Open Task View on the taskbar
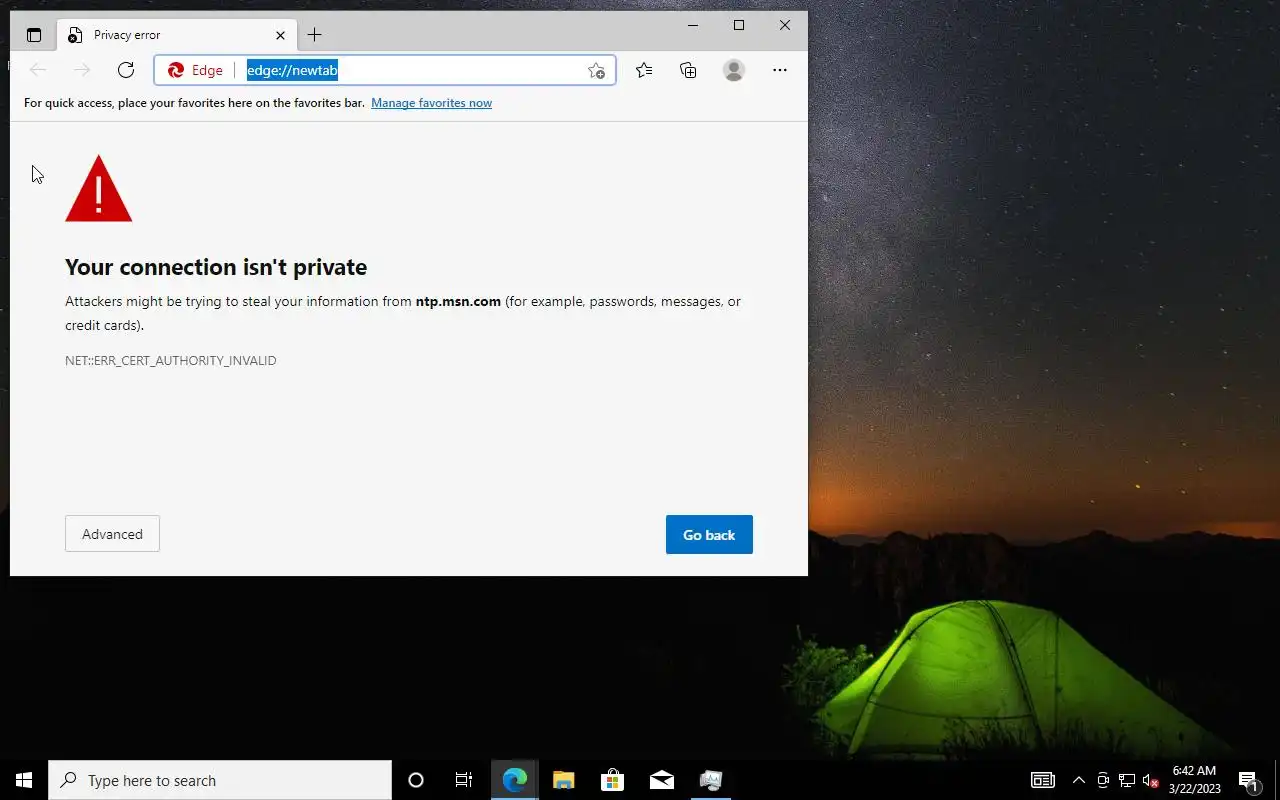This screenshot has width=1280, height=800. (x=464, y=780)
